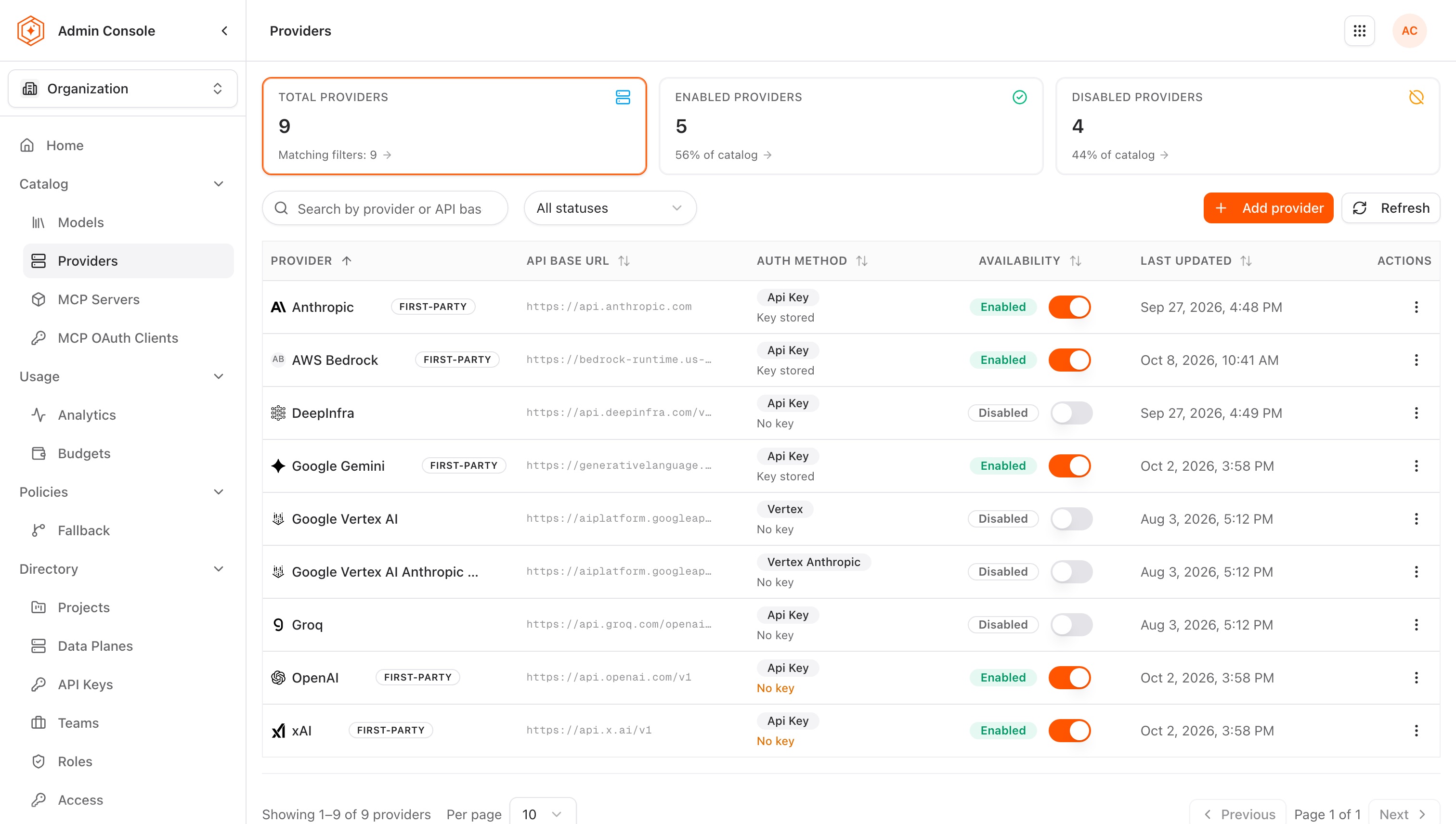Sort by the Provider column arrow

(347, 260)
